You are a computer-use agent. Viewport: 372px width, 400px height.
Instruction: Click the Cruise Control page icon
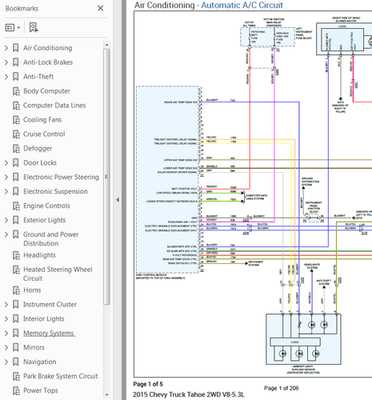(x=16, y=134)
